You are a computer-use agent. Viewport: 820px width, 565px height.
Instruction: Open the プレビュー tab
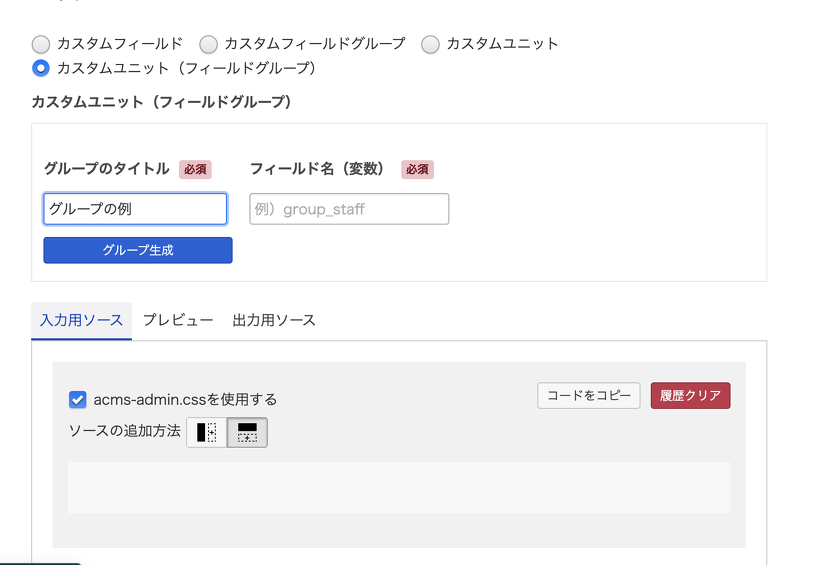coord(177,320)
